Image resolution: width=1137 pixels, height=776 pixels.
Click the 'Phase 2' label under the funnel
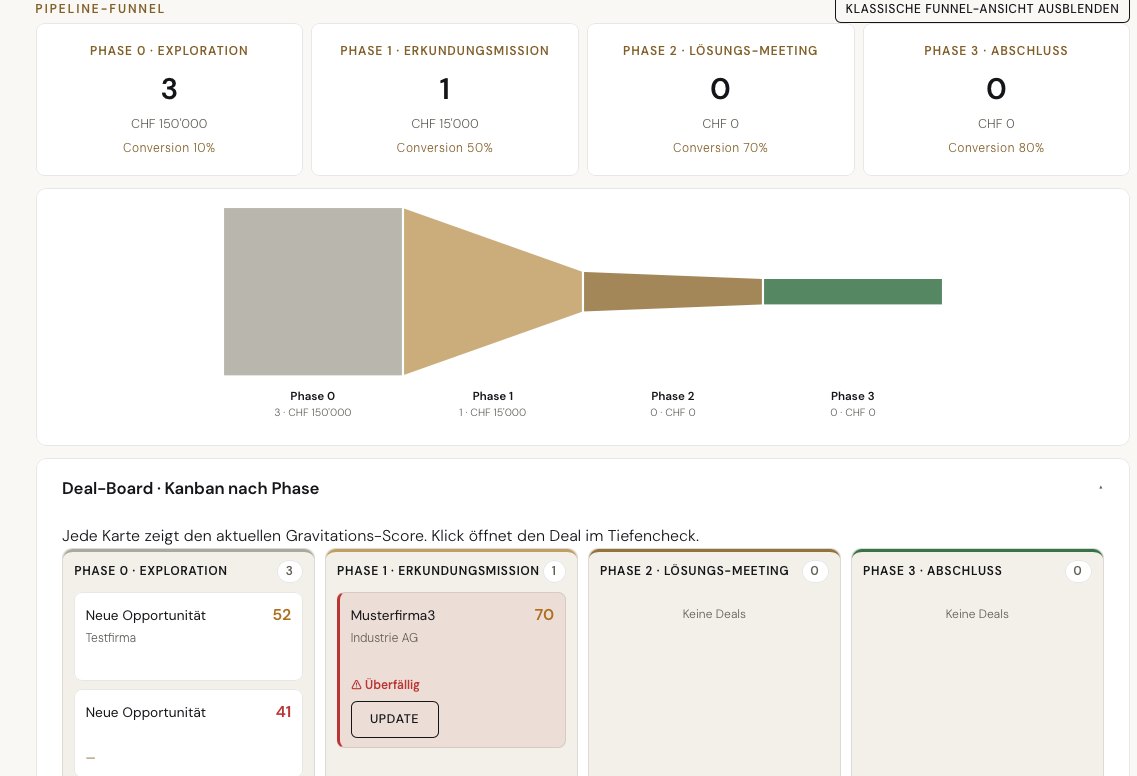tap(673, 396)
